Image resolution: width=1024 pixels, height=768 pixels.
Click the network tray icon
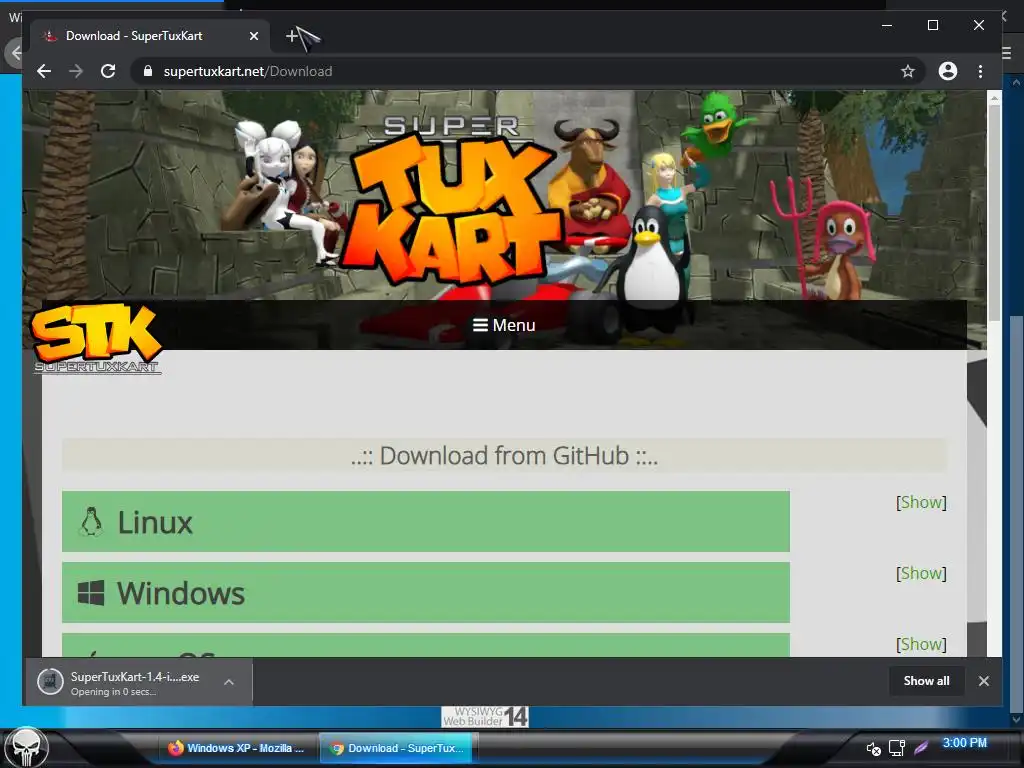coord(897,748)
